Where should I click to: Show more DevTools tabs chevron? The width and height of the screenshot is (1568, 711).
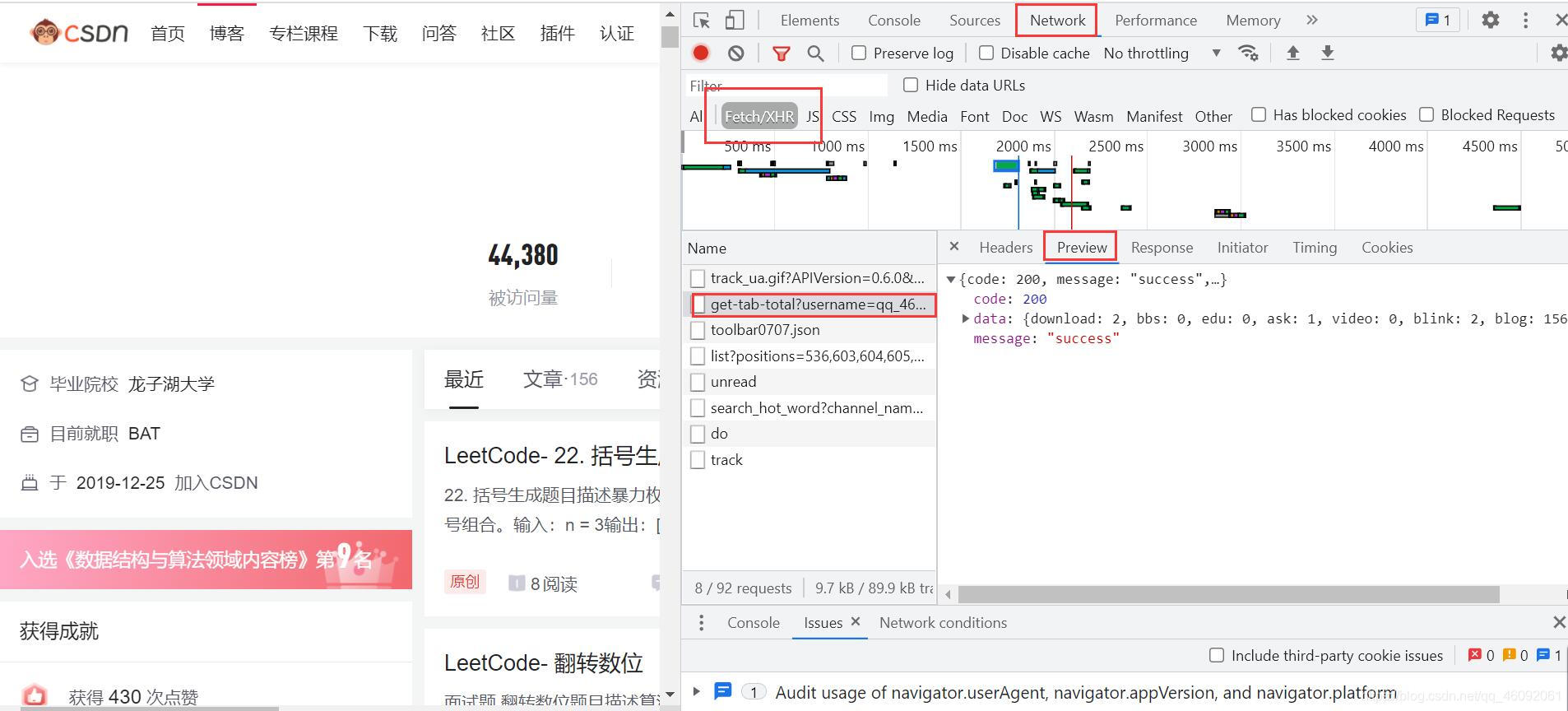click(x=1312, y=20)
